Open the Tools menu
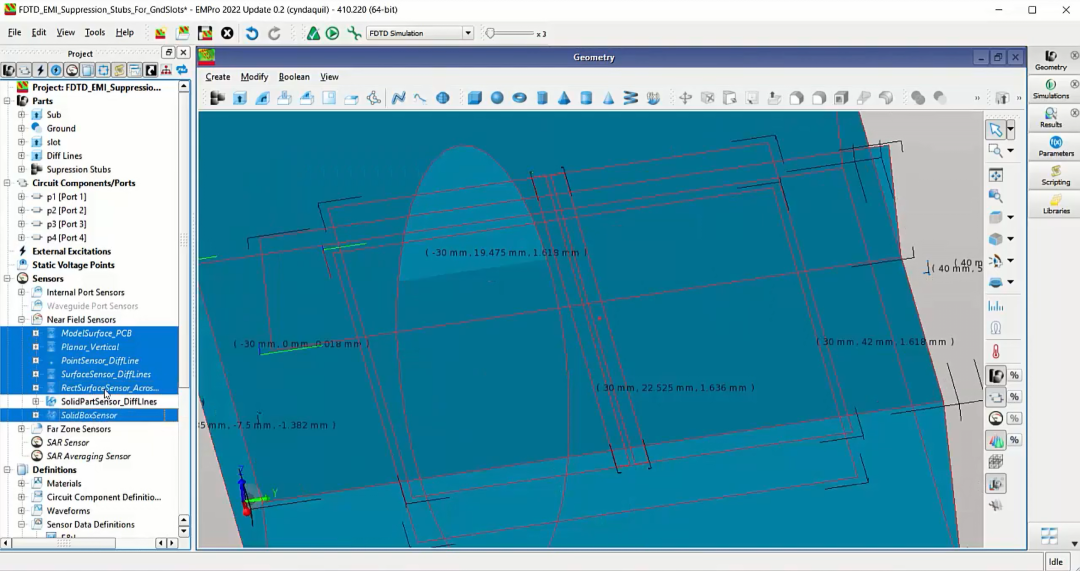 [x=95, y=32]
